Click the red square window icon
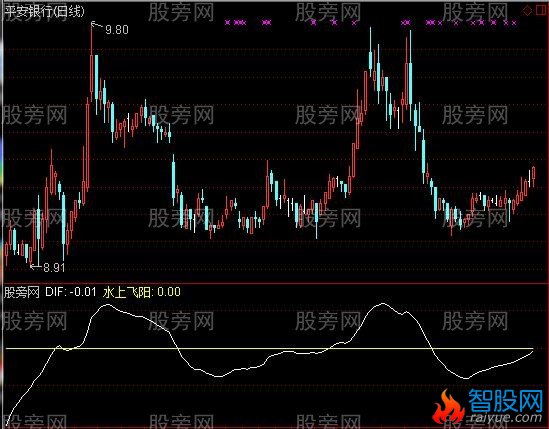The height and width of the screenshot is (429, 549). click(x=541, y=11)
